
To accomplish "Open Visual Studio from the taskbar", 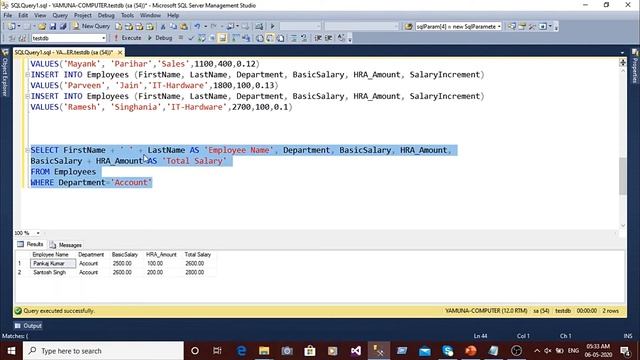I will pyautogui.click(x=356, y=351).
